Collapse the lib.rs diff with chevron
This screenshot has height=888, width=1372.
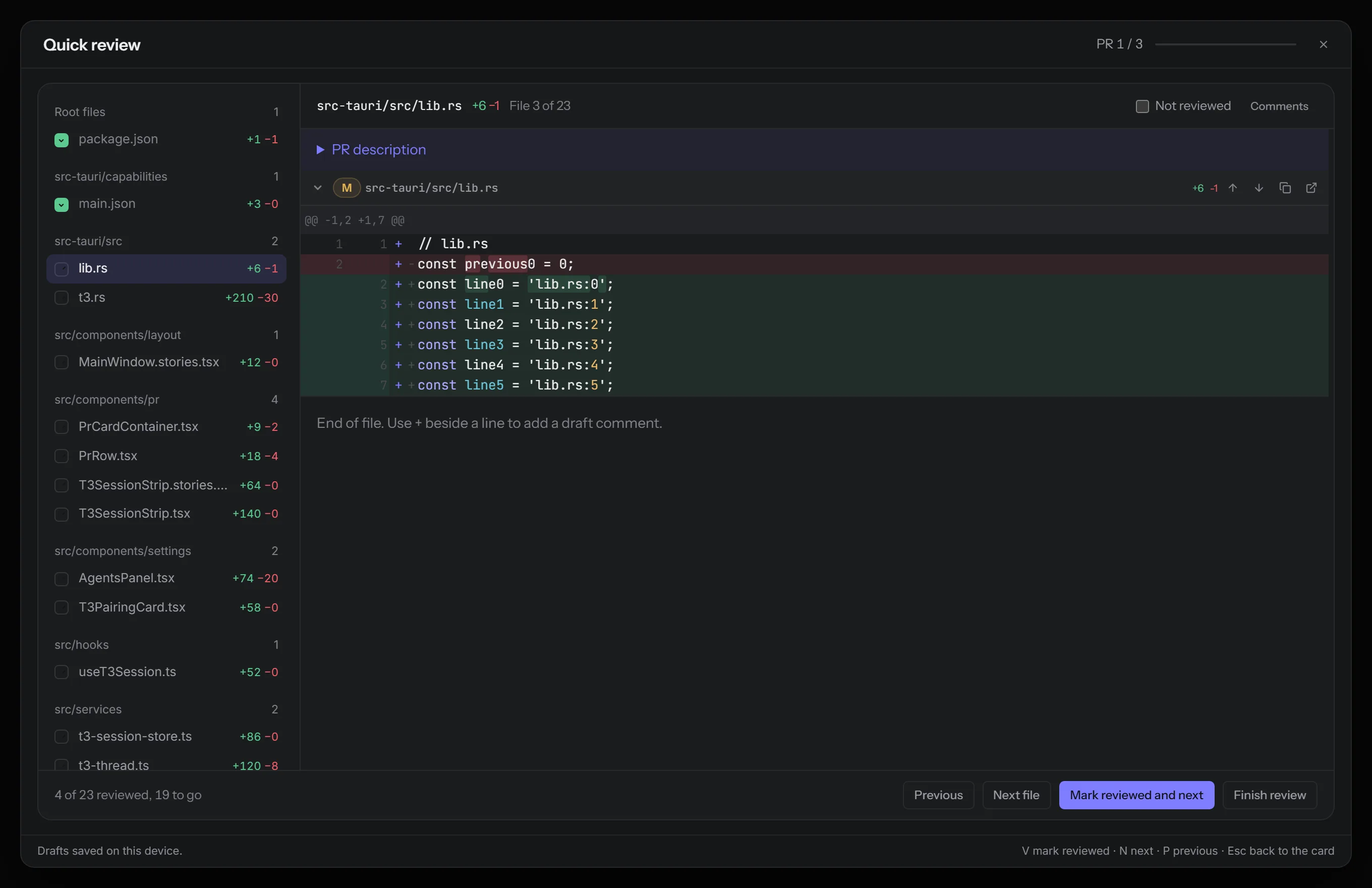click(x=318, y=188)
